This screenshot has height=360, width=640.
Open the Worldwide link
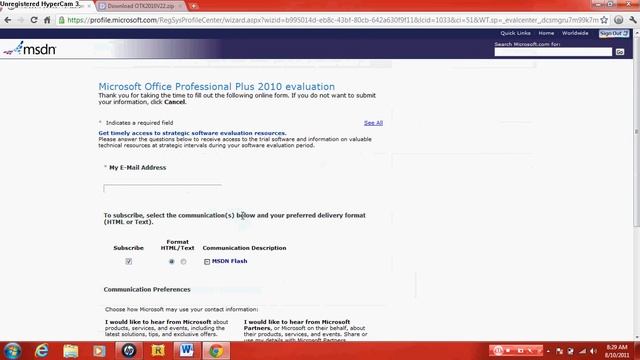[x=575, y=33]
